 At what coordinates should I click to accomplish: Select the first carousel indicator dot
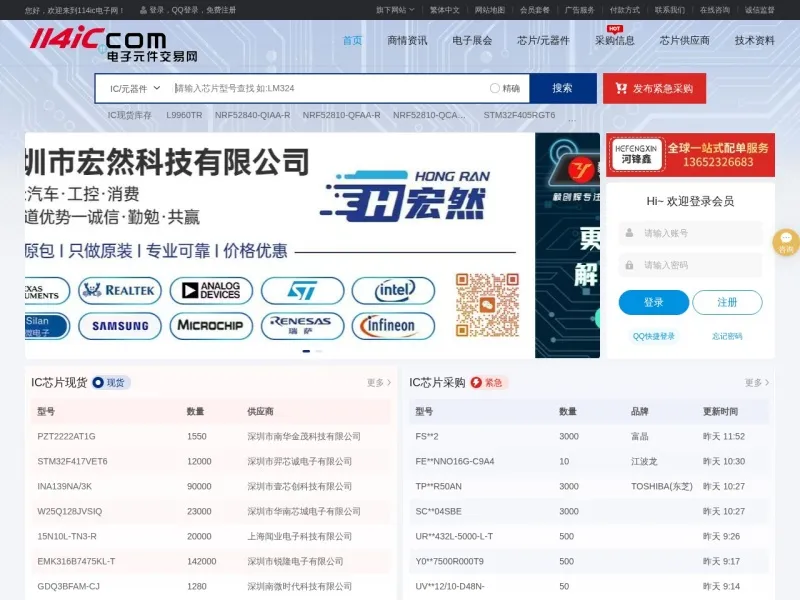point(306,351)
